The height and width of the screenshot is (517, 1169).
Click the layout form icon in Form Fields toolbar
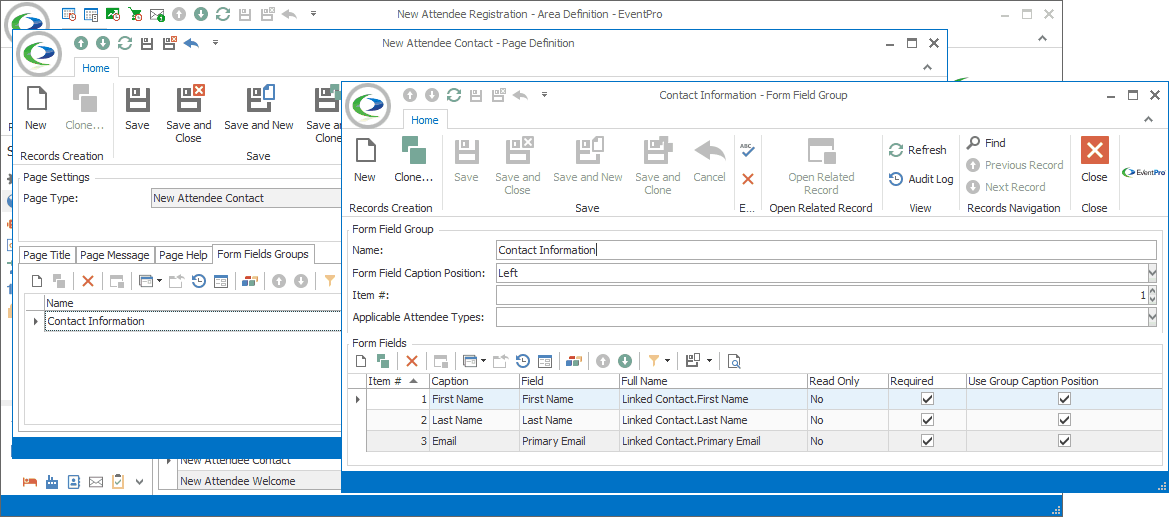[545, 361]
